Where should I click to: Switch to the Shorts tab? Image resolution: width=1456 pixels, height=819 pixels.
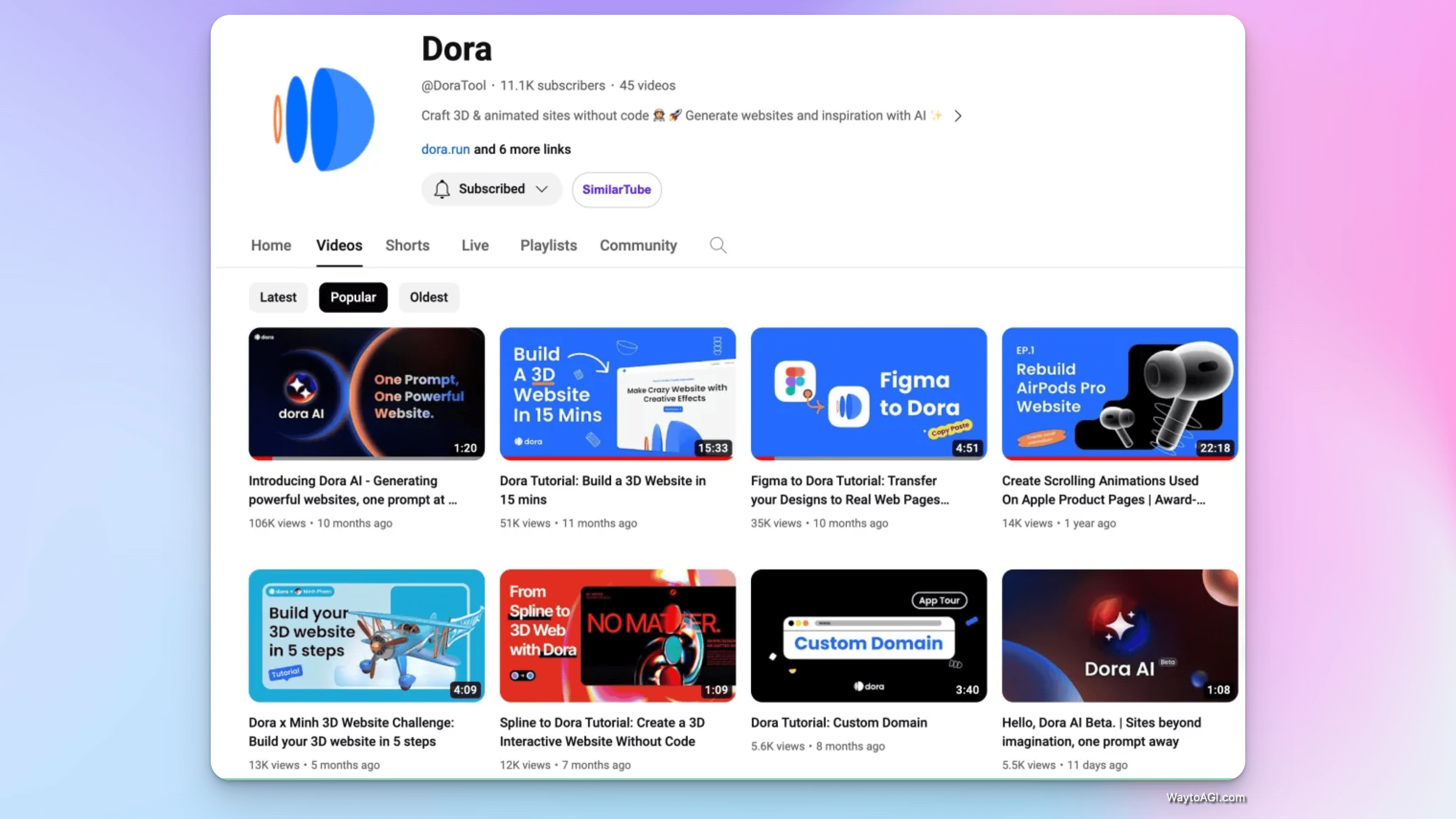407,245
